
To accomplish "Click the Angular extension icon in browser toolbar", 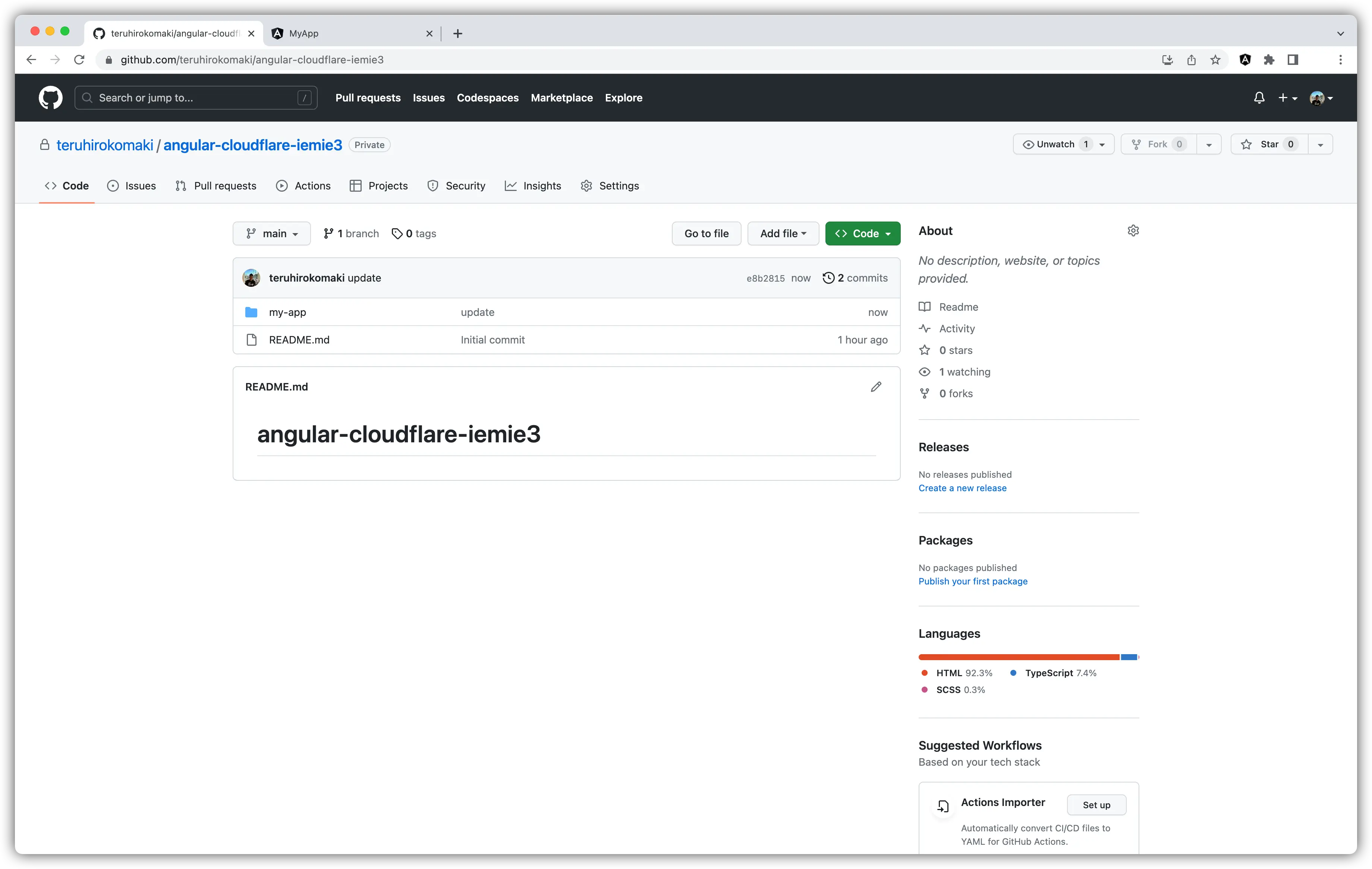I will (x=1245, y=59).
